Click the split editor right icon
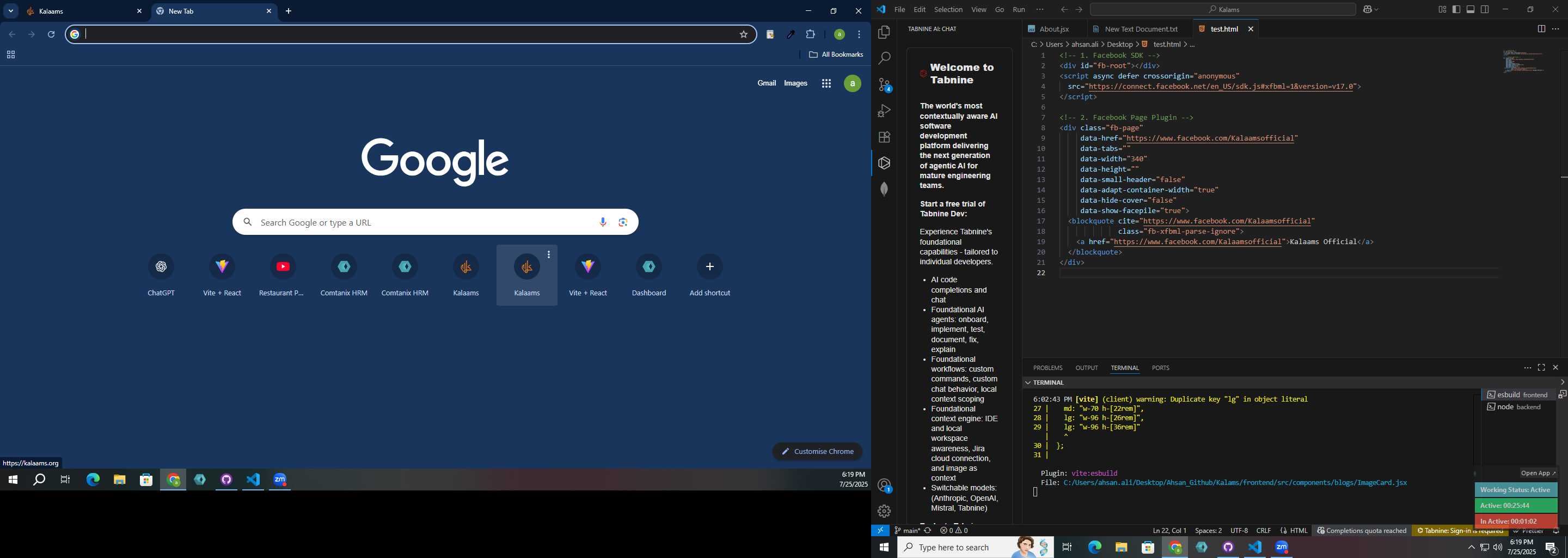Screen dimensions: 1568x558 (x=1541, y=29)
